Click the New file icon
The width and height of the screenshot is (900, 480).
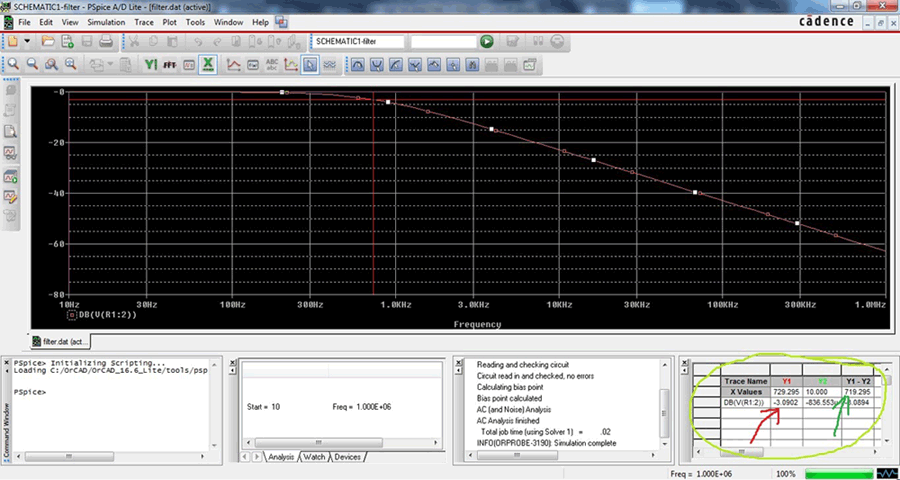(13, 41)
